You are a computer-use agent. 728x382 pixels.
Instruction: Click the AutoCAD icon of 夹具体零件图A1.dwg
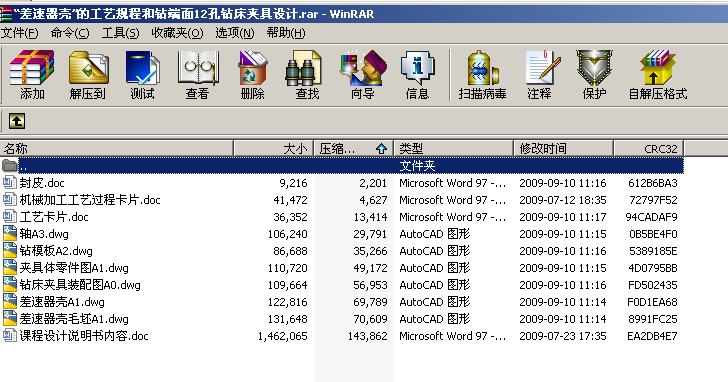click(x=9, y=268)
